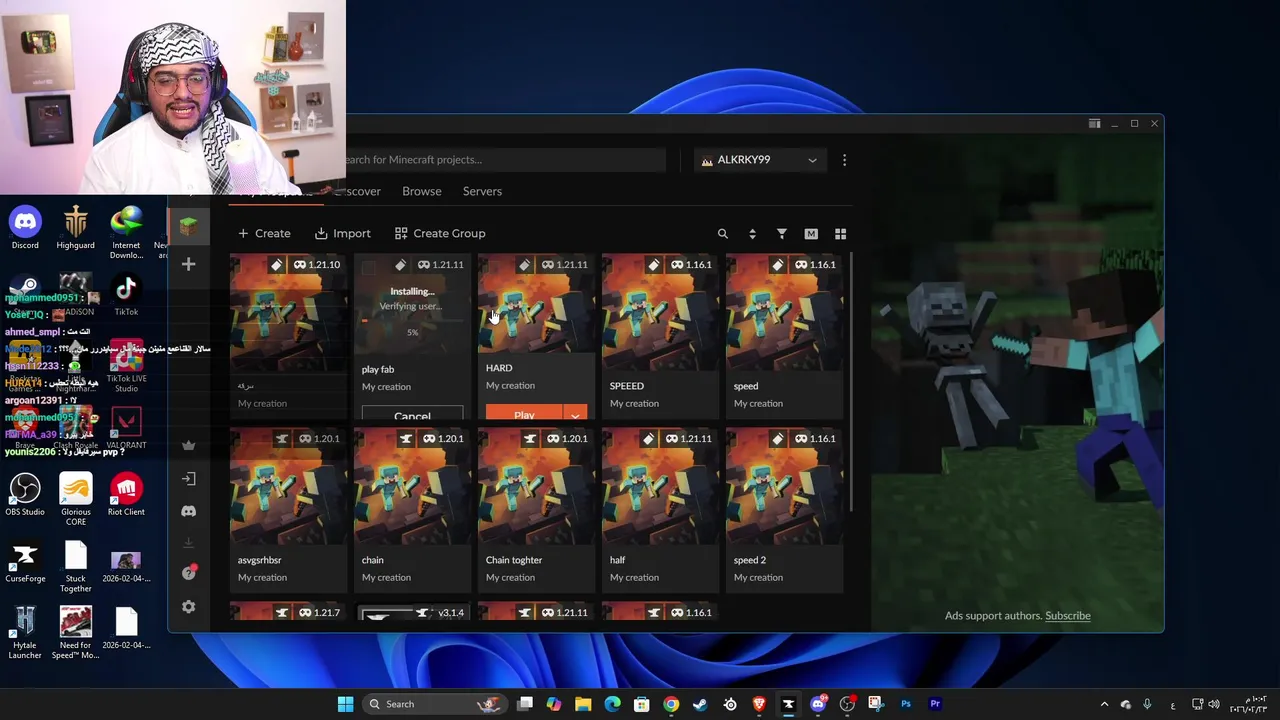Open the Chain togther profile thumbnail
This screenshot has height=720, width=1280.
click(x=536, y=486)
